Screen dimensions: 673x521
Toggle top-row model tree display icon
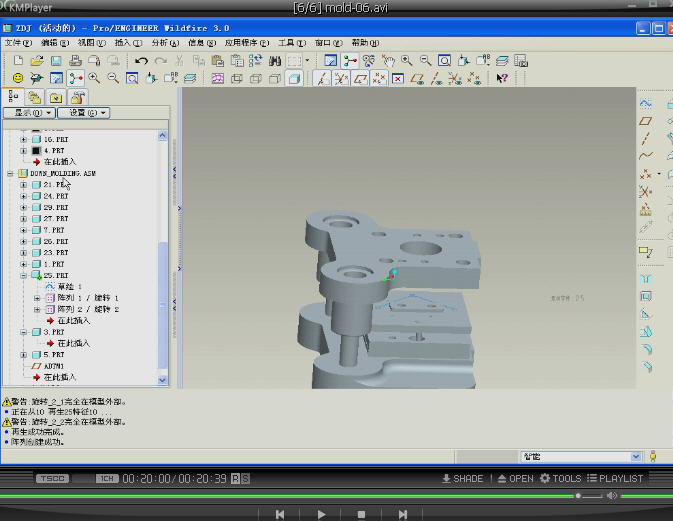[x=350, y=61]
